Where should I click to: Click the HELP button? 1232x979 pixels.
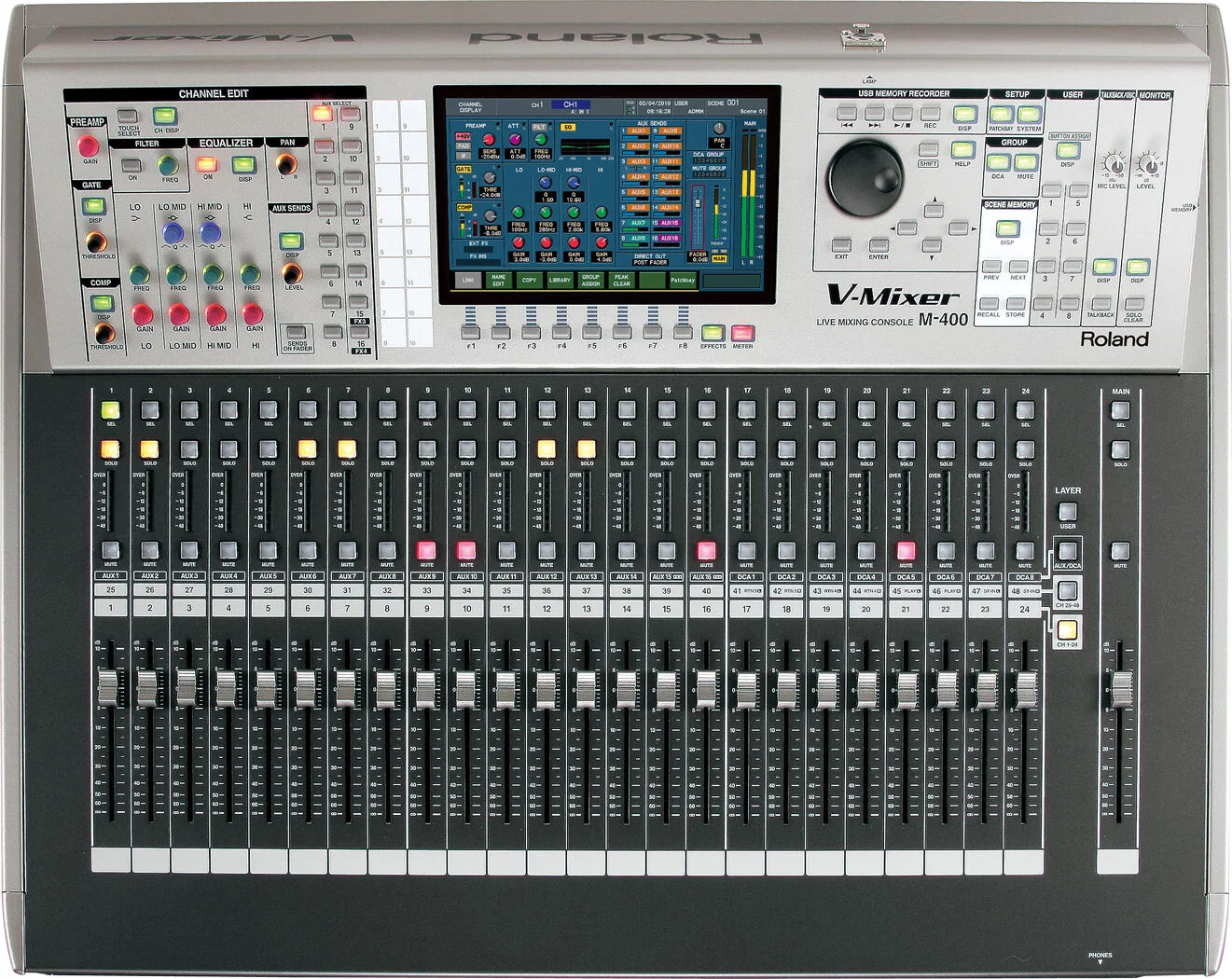pyautogui.click(x=962, y=149)
